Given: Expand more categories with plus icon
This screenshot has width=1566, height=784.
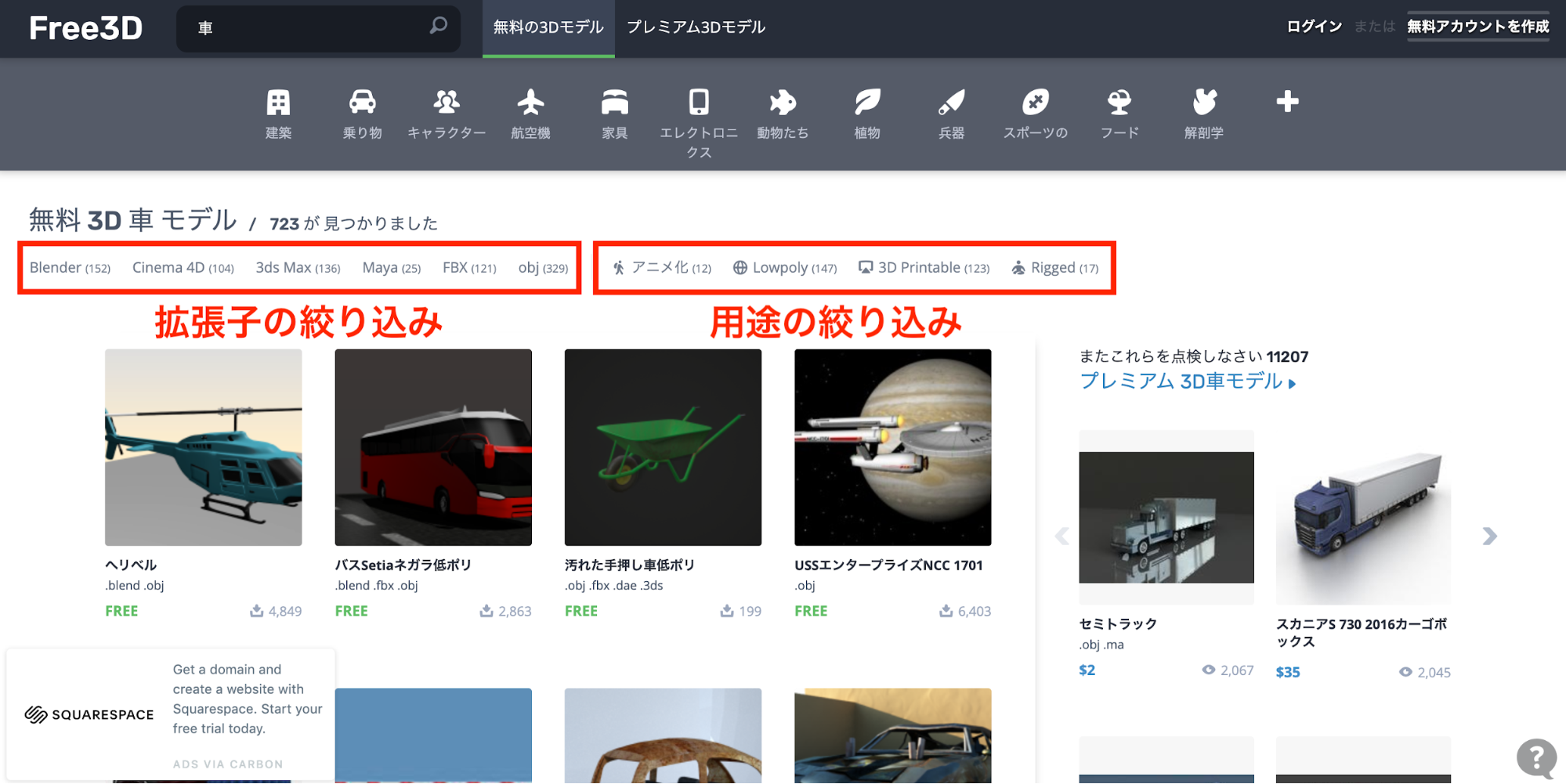Looking at the screenshot, I should click(1287, 102).
